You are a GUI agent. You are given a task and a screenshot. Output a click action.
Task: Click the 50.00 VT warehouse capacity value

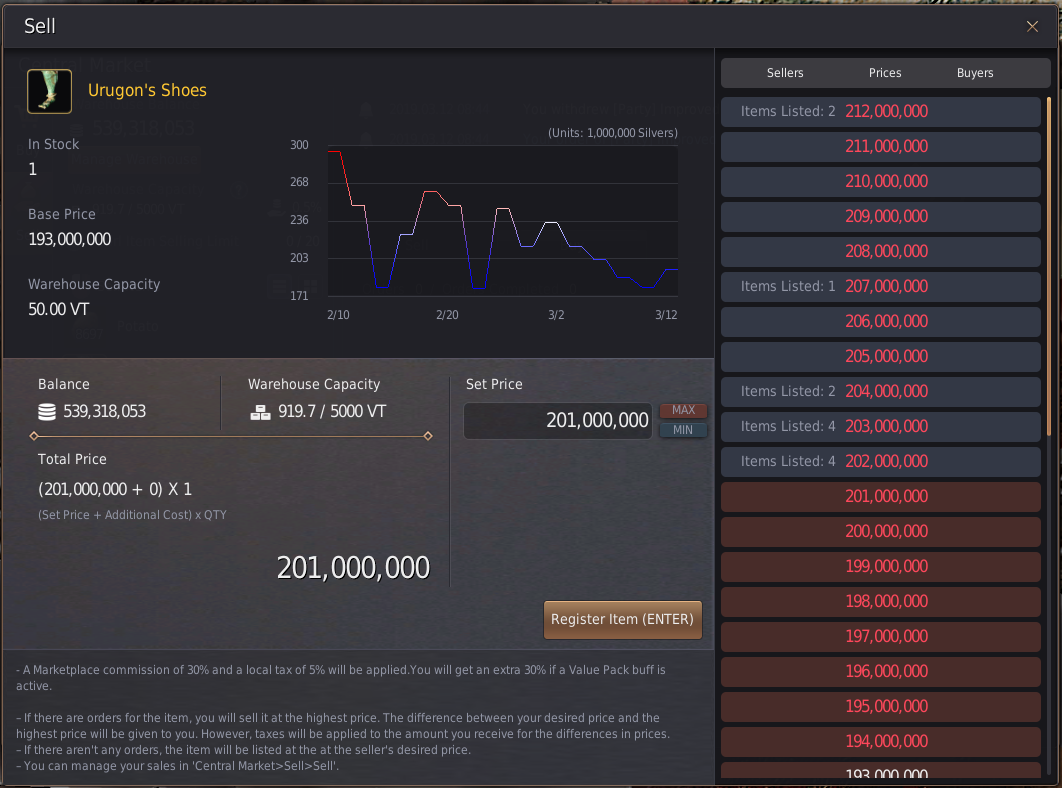tap(58, 310)
